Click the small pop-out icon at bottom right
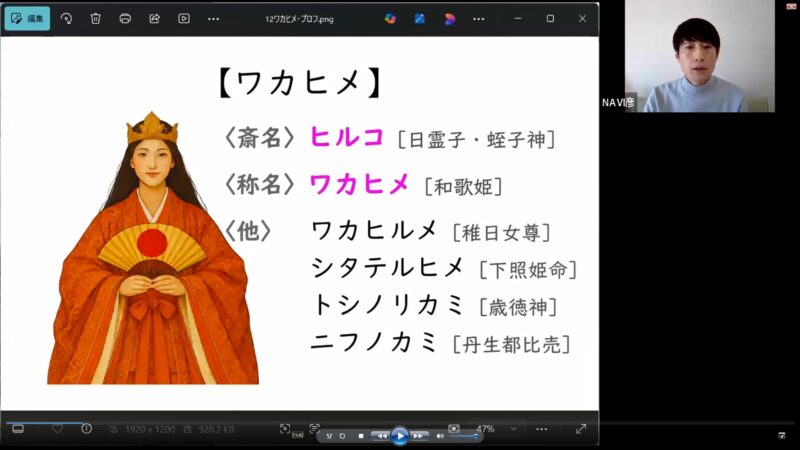 point(782,435)
